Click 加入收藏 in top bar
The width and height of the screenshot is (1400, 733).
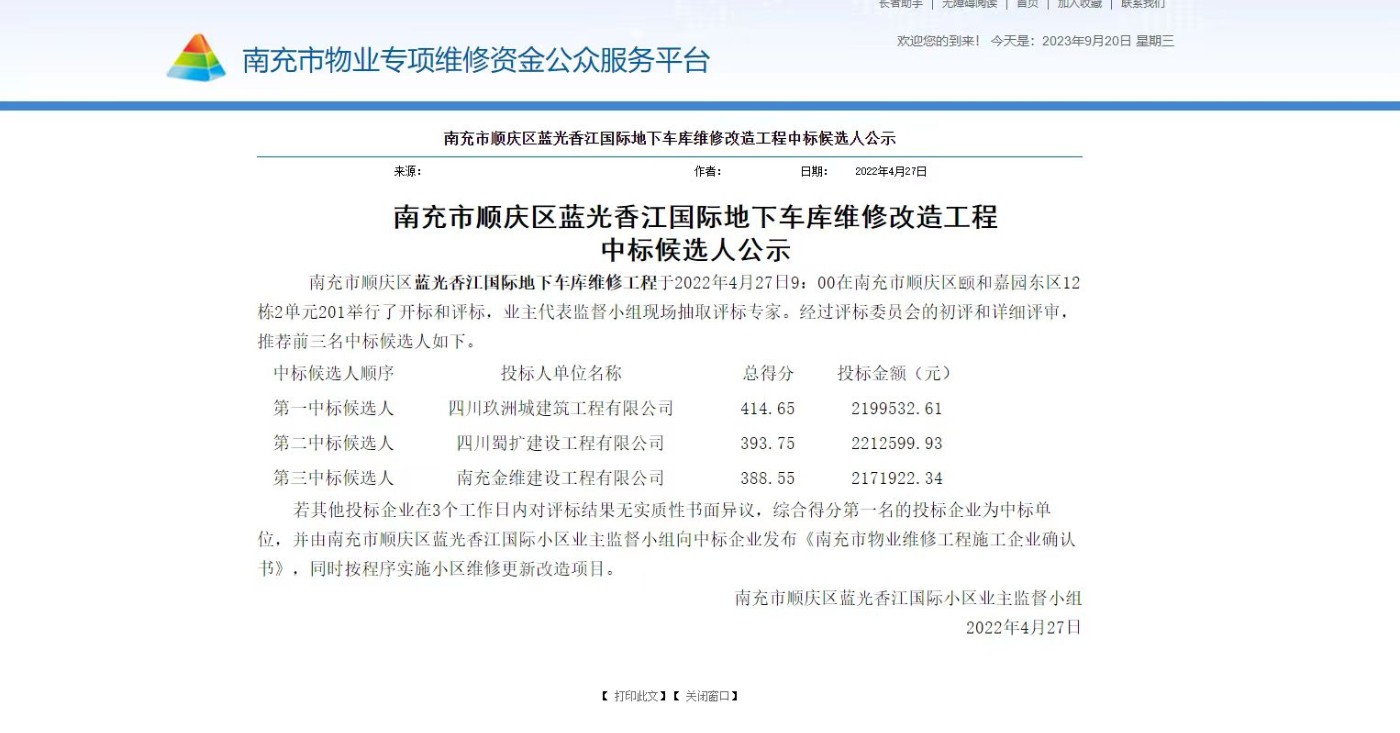click(x=1080, y=4)
